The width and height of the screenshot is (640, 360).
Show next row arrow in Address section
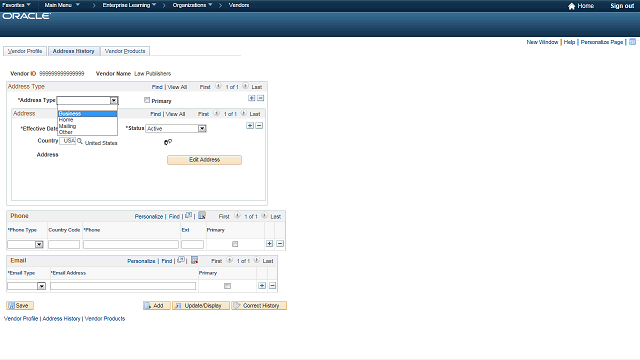coord(243,113)
